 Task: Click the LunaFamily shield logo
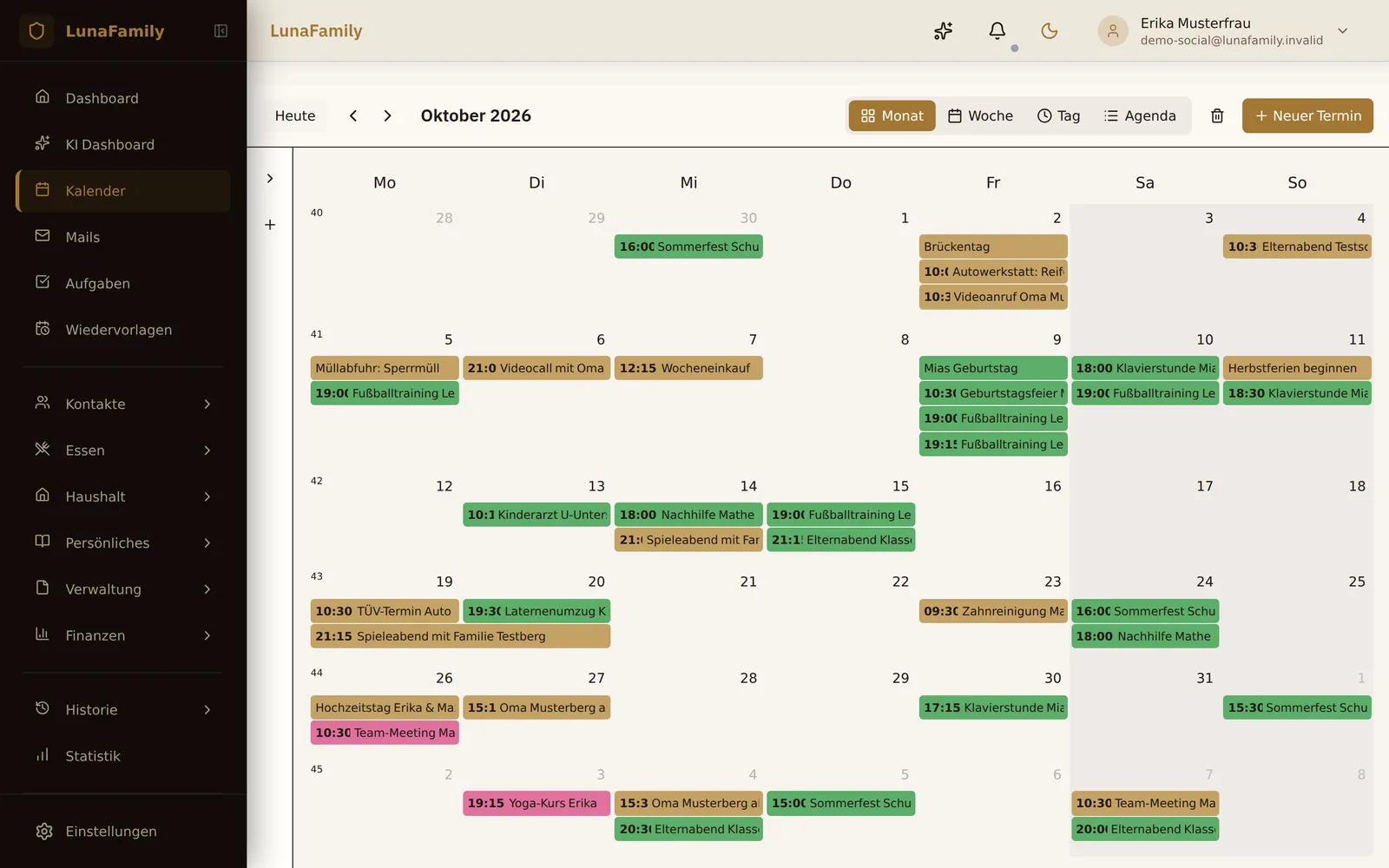pyautogui.click(x=36, y=31)
